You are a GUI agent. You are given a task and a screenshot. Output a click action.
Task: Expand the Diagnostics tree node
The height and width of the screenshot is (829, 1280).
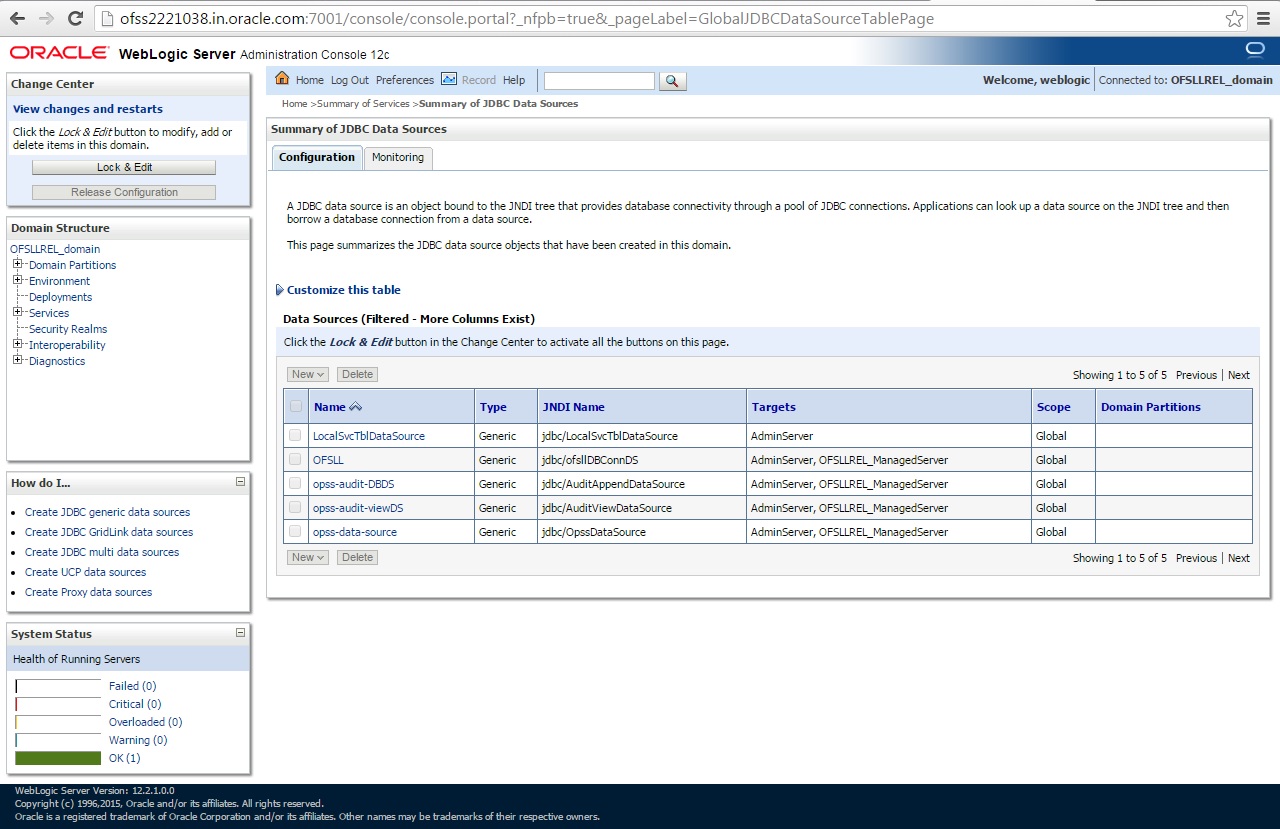click(x=18, y=360)
